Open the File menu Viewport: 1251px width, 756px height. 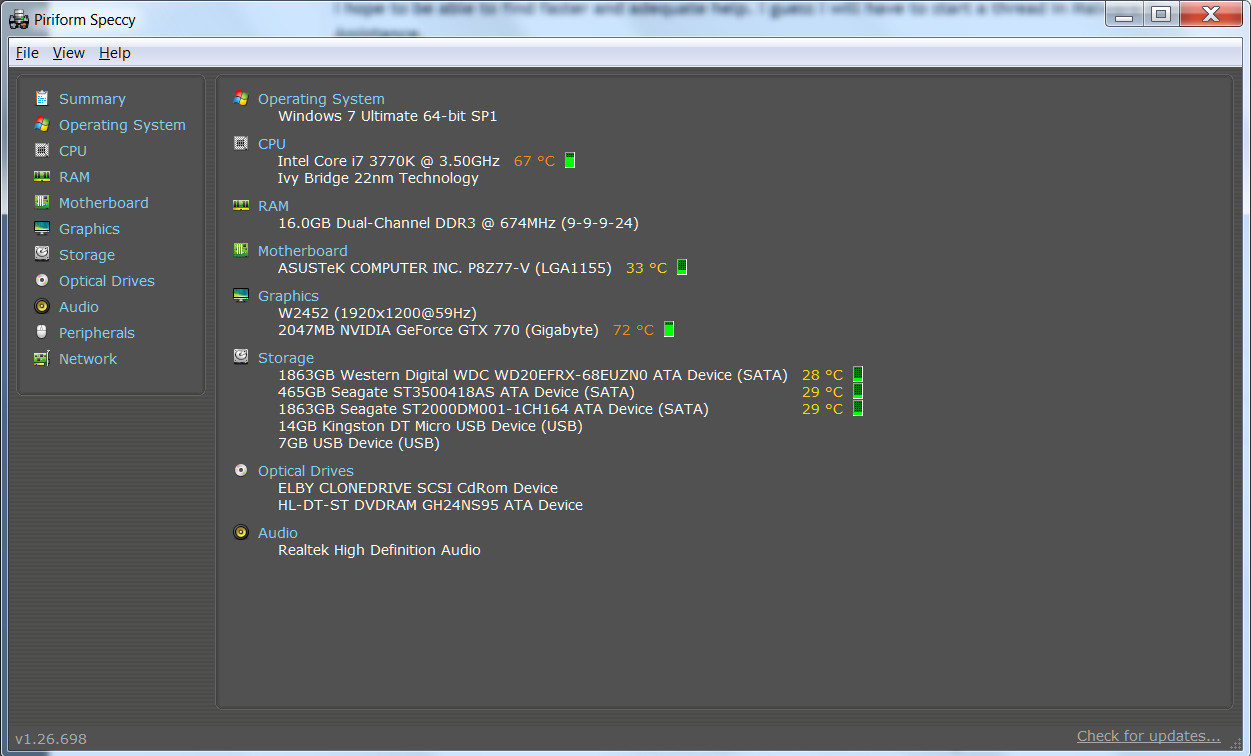click(x=27, y=53)
